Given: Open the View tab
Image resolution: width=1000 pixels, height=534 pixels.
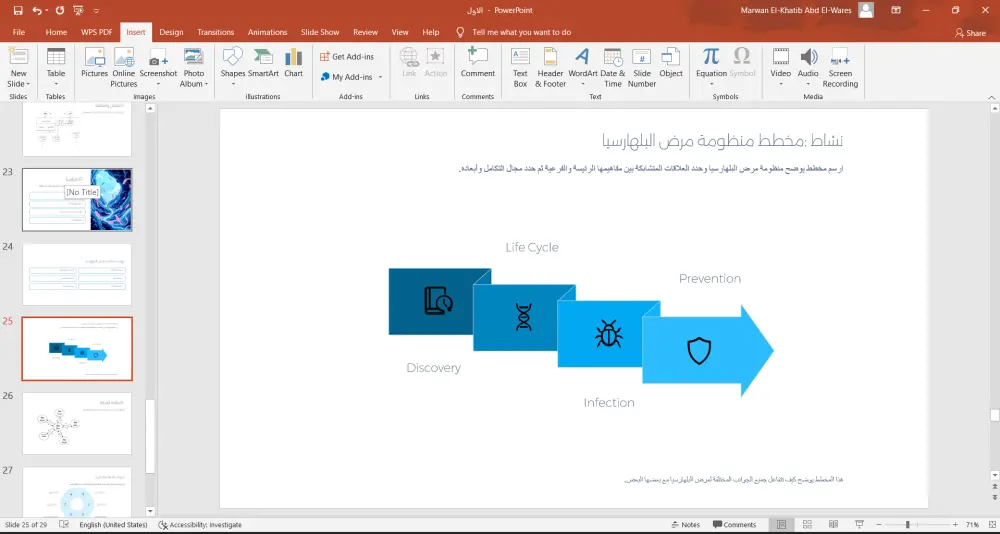Looking at the screenshot, I should point(400,32).
